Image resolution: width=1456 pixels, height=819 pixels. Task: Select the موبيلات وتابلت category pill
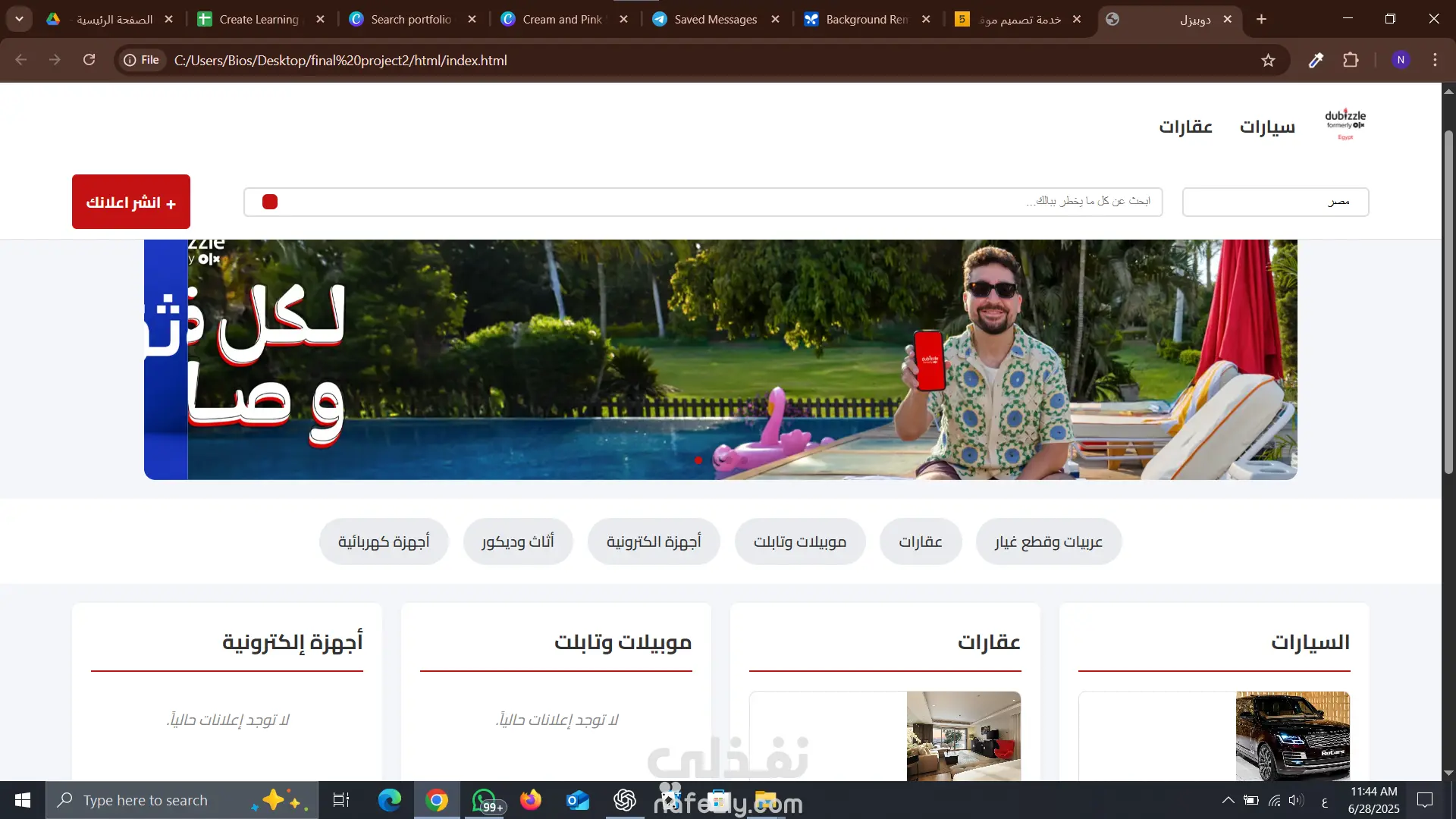coord(799,541)
